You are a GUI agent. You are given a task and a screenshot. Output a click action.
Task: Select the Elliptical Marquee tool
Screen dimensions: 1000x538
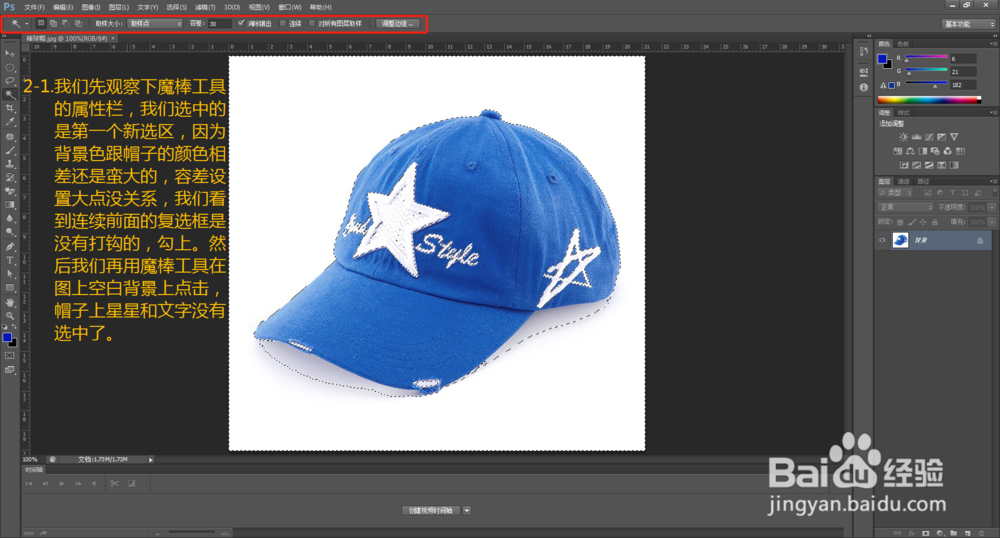coord(10,67)
